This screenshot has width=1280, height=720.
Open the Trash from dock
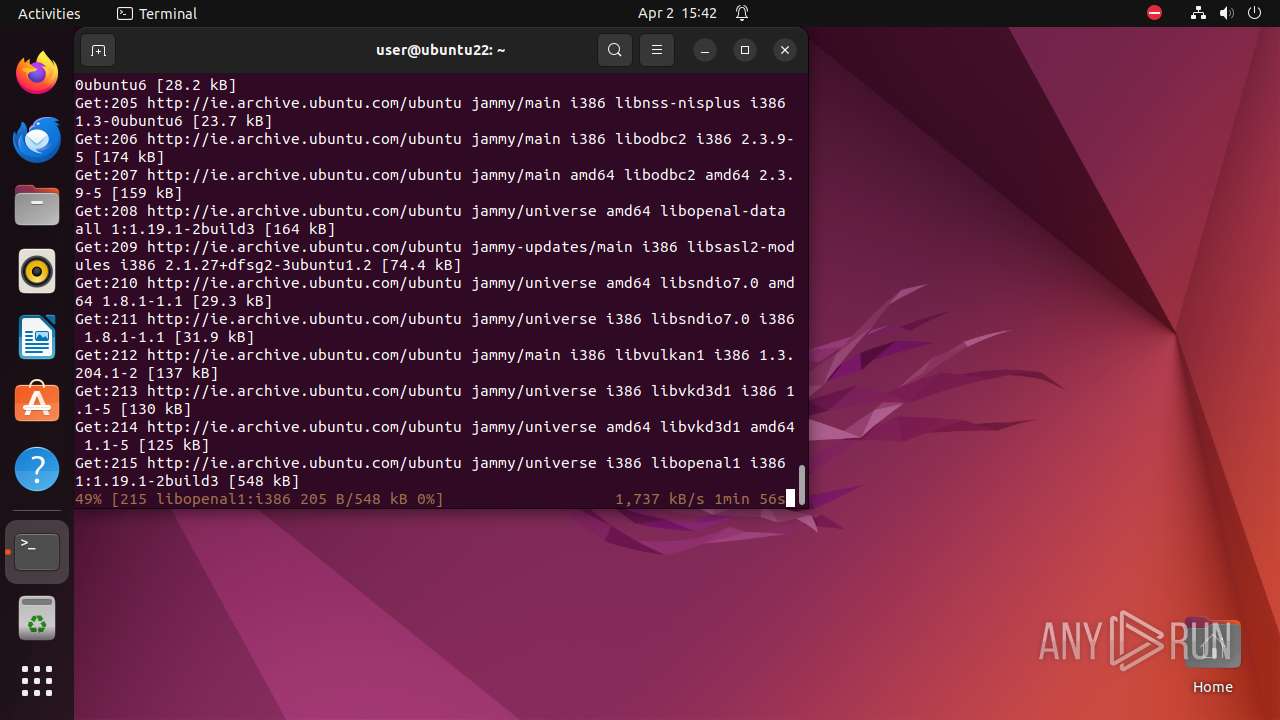(x=37, y=619)
